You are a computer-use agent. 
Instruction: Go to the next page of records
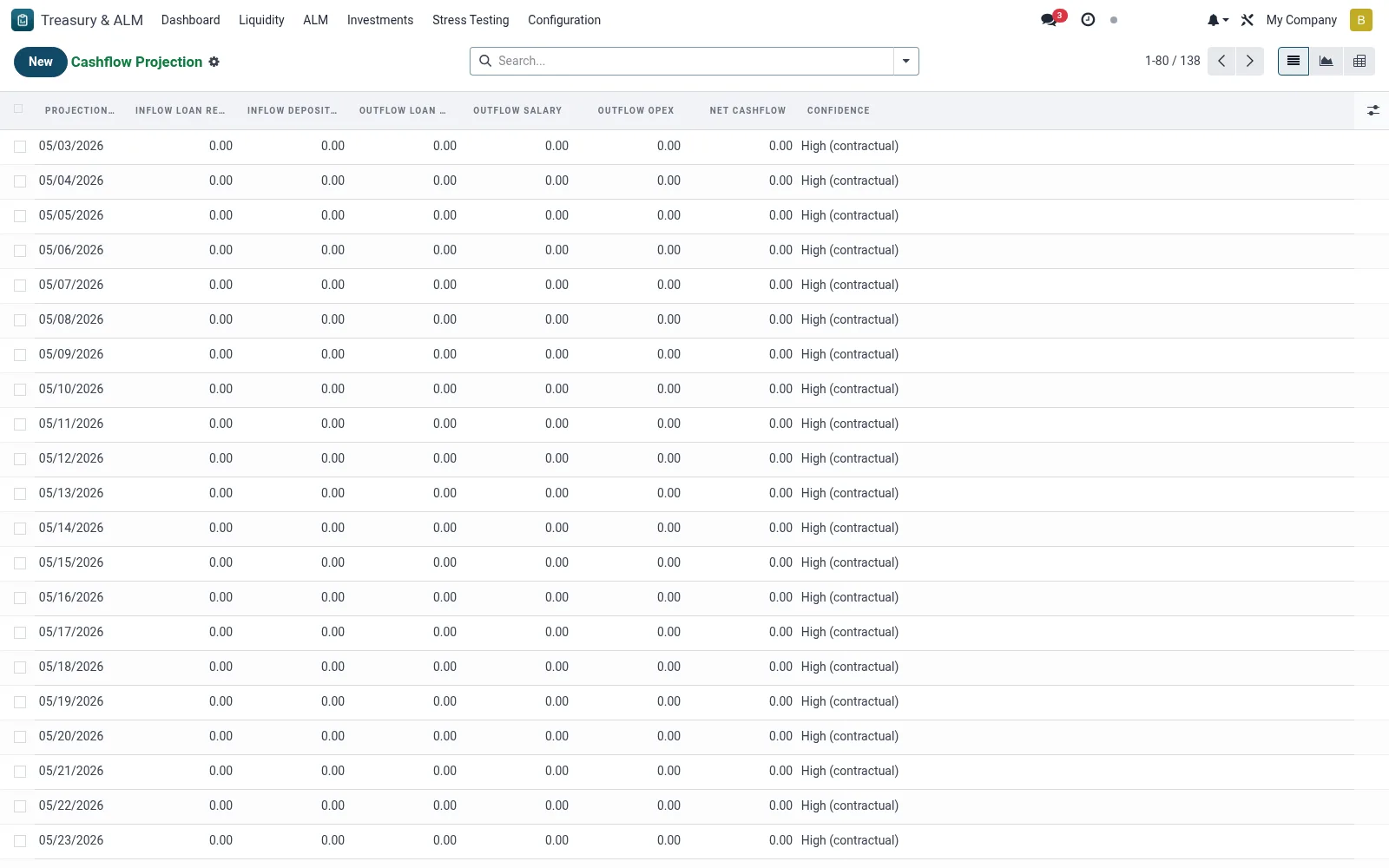coord(1250,61)
